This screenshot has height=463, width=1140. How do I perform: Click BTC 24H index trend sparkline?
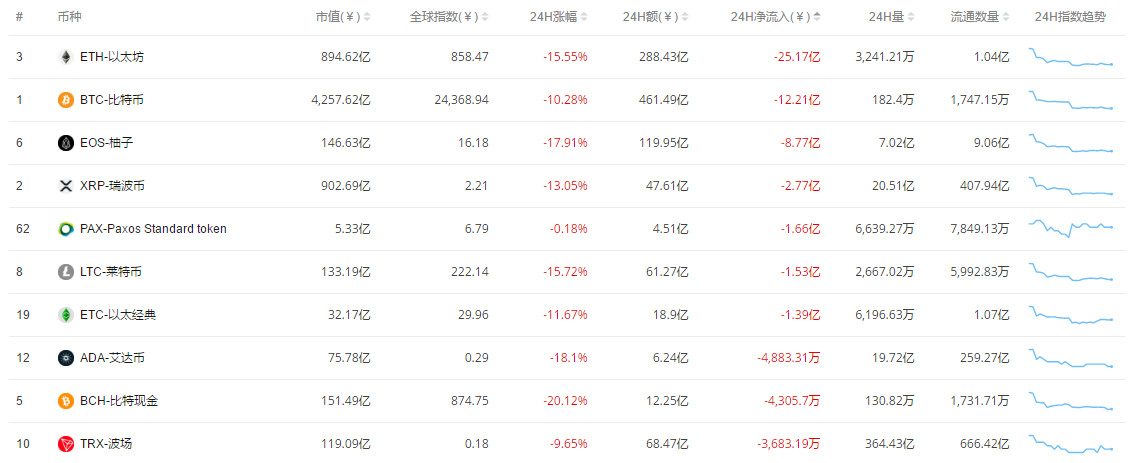coord(1071,100)
